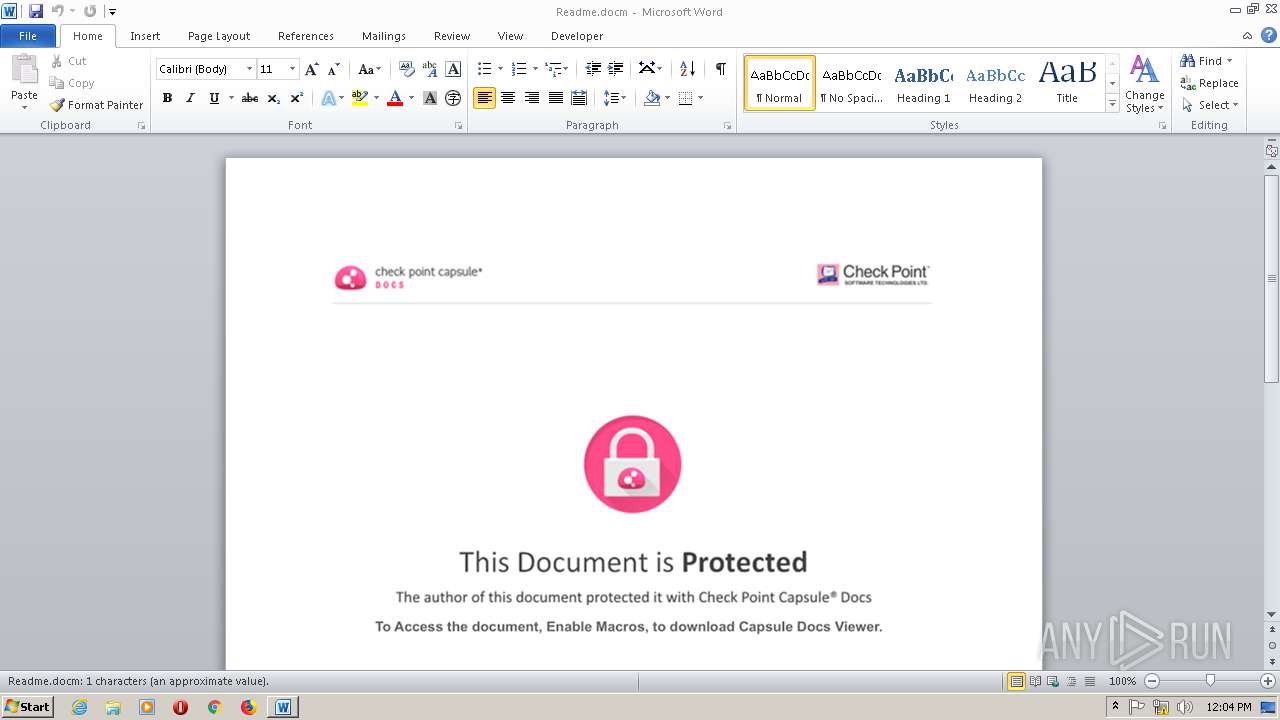Viewport: 1280px width, 720px height.
Task: Apply the Heading 2 style
Action: click(995, 83)
